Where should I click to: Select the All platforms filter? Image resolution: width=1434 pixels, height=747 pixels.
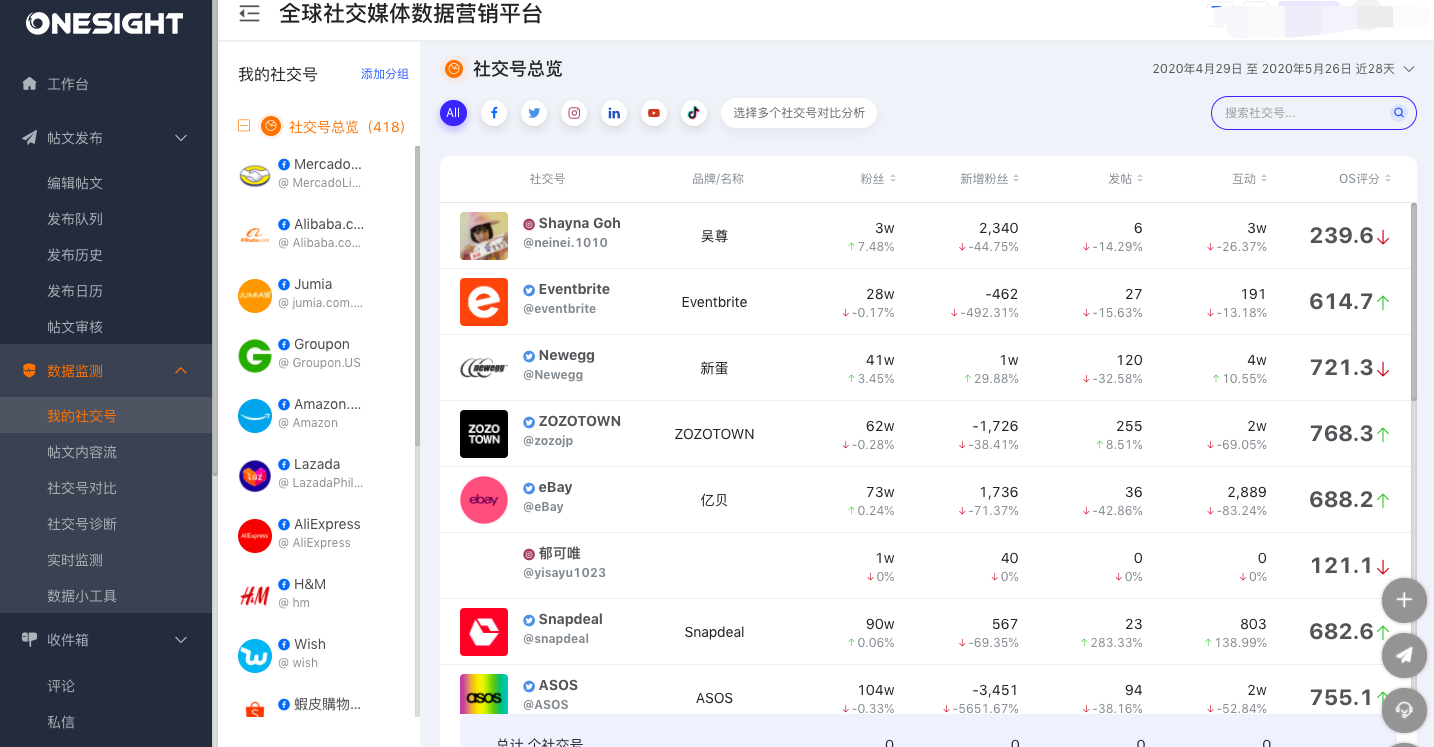(x=453, y=113)
